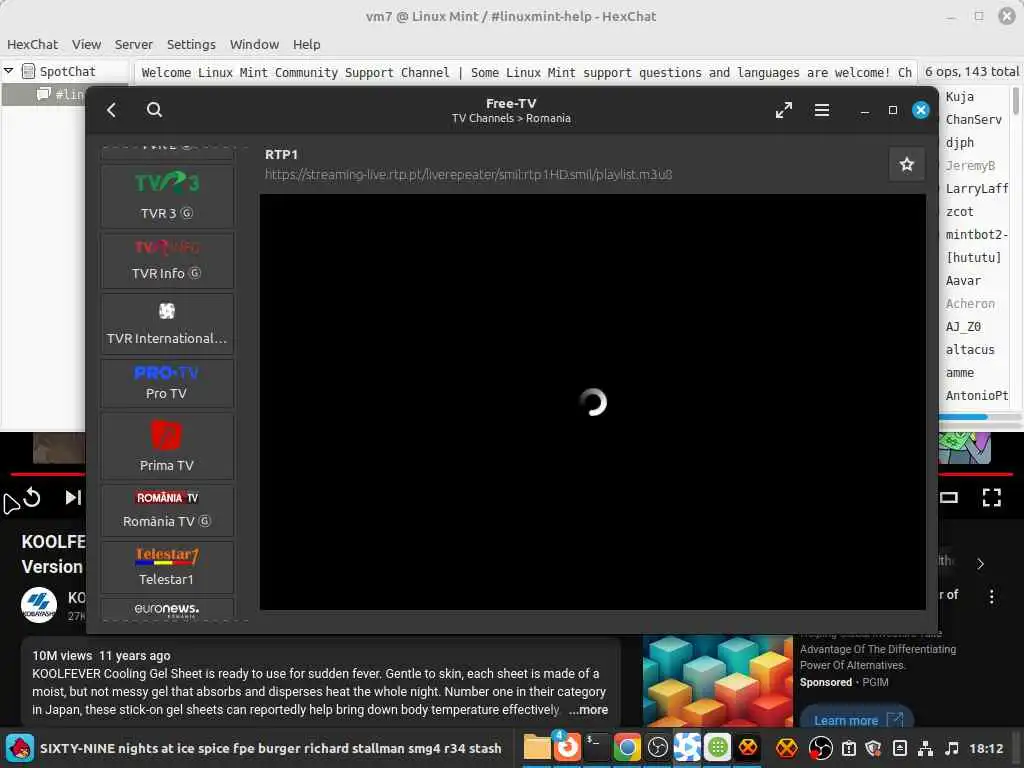
Task: Open the network connections tray icon
Action: (x=925, y=748)
